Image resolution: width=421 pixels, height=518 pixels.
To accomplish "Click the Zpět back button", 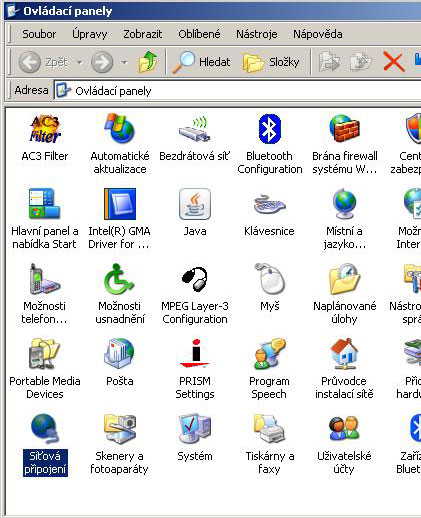I will click(44, 62).
